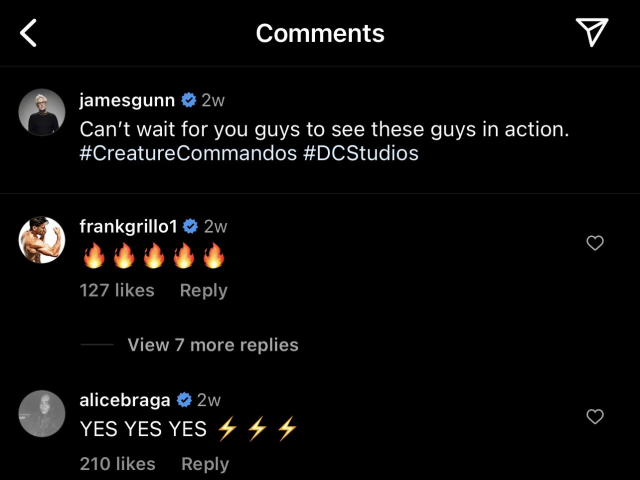Tap the frankgrillo1 username

click(x=128, y=227)
